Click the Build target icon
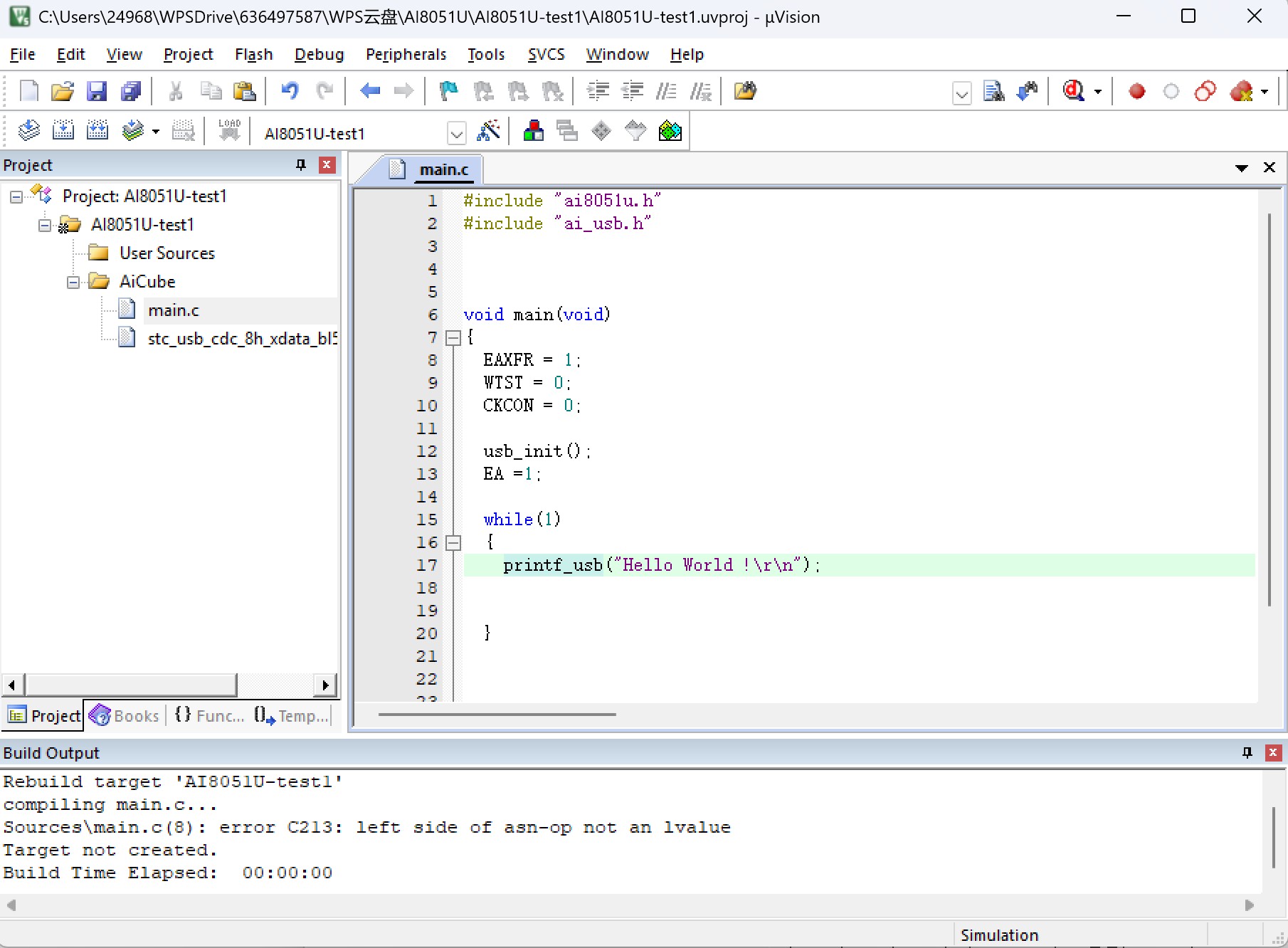This screenshot has height=948, width=1288. click(x=63, y=131)
